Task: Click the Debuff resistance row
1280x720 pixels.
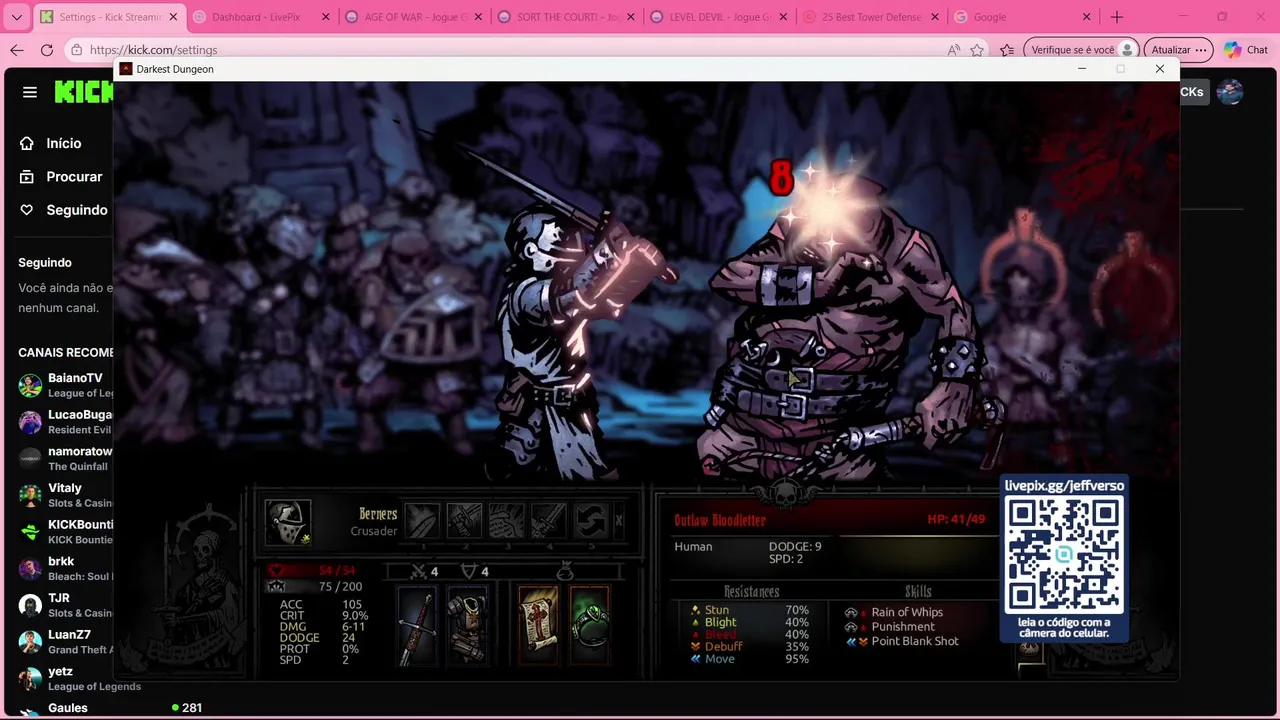Action: 750,647
